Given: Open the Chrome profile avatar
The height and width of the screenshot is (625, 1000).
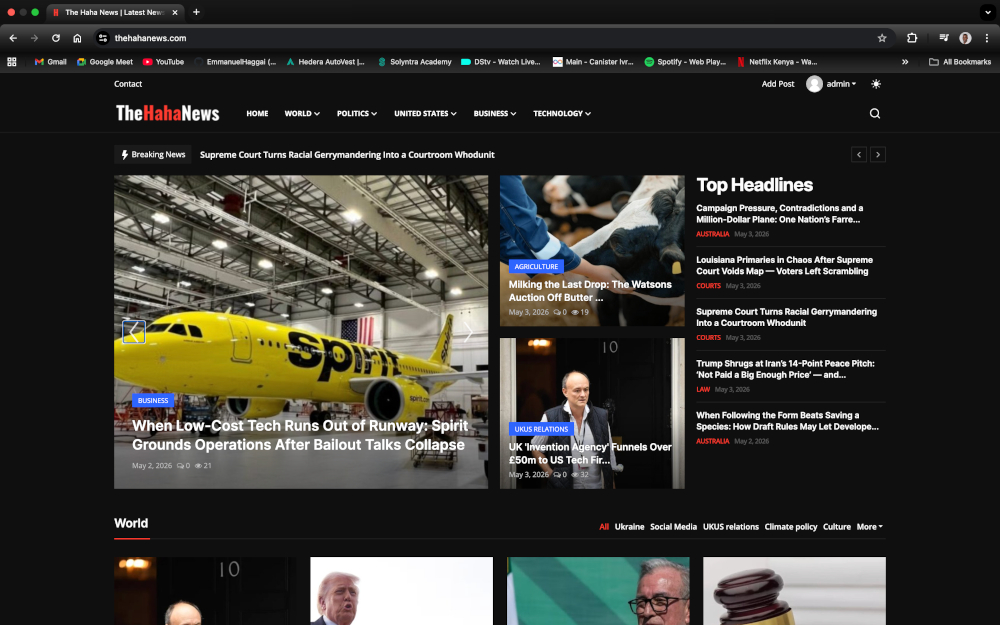Looking at the screenshot, I should point(966,38).
